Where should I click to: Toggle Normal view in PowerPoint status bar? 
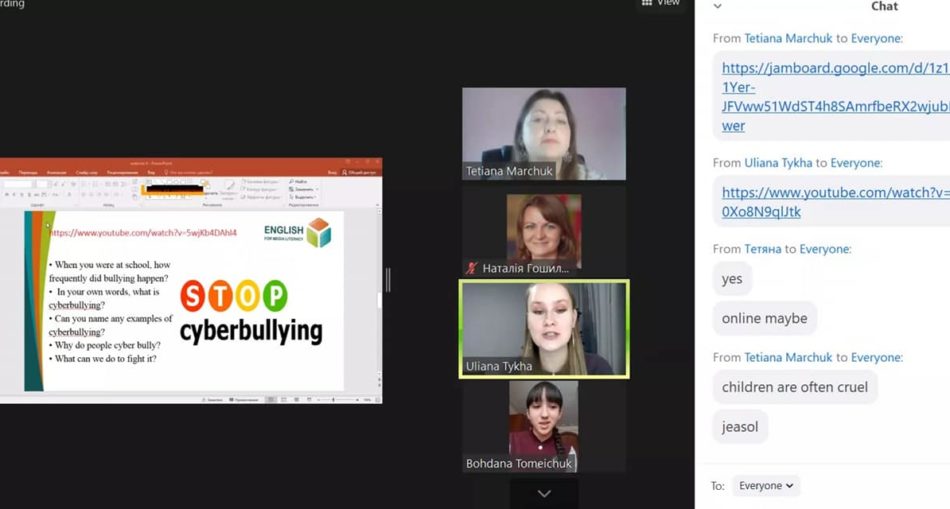tap(270, 399)
